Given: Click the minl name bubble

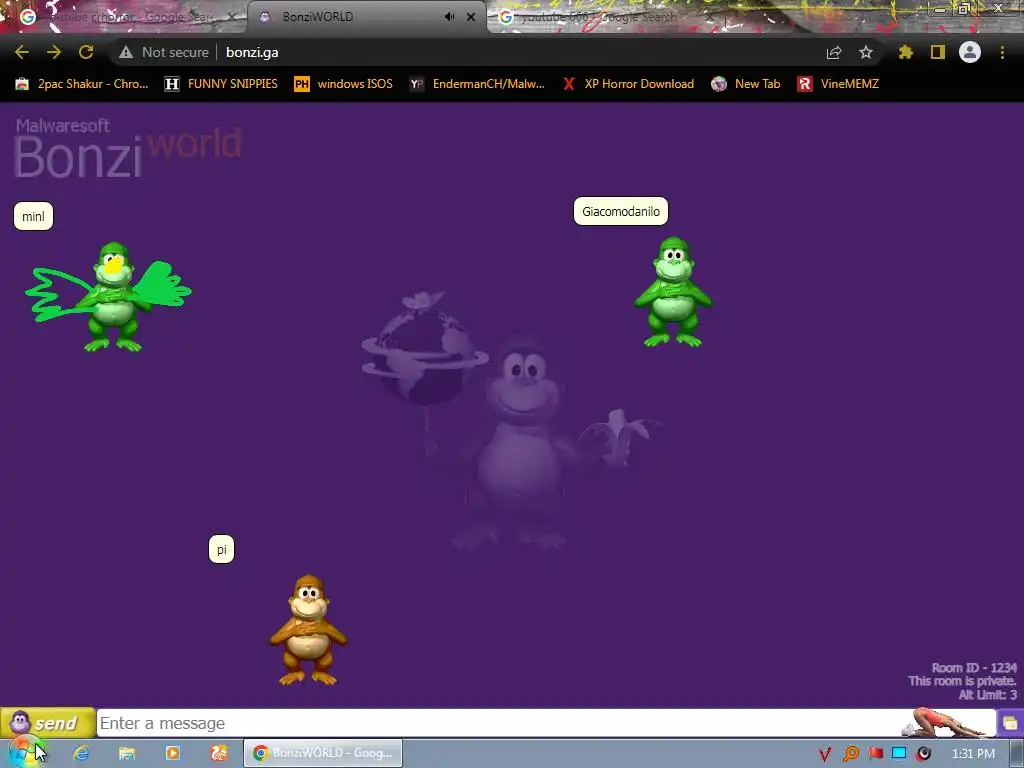Looking at the screenshot, I should [x=33, y=216].
